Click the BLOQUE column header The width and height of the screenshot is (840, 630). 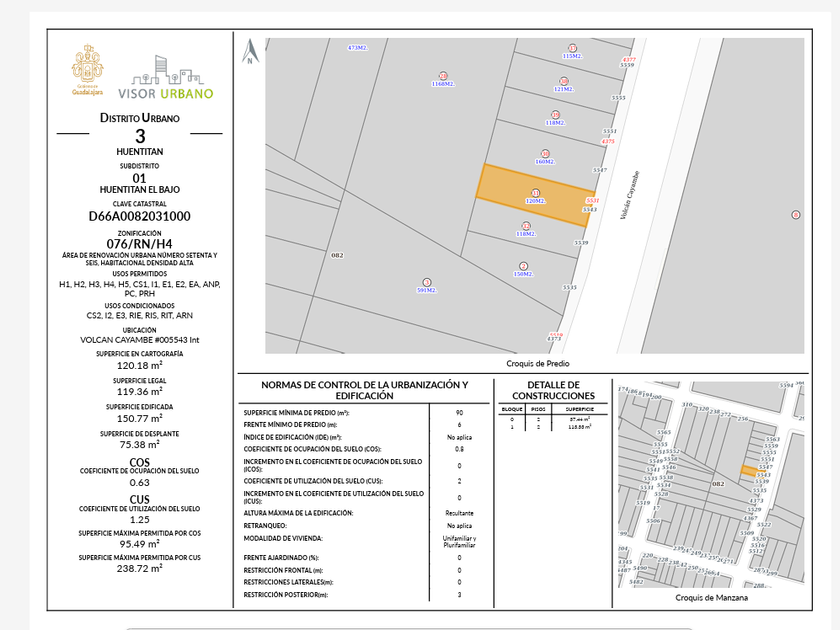pos(512,409)
